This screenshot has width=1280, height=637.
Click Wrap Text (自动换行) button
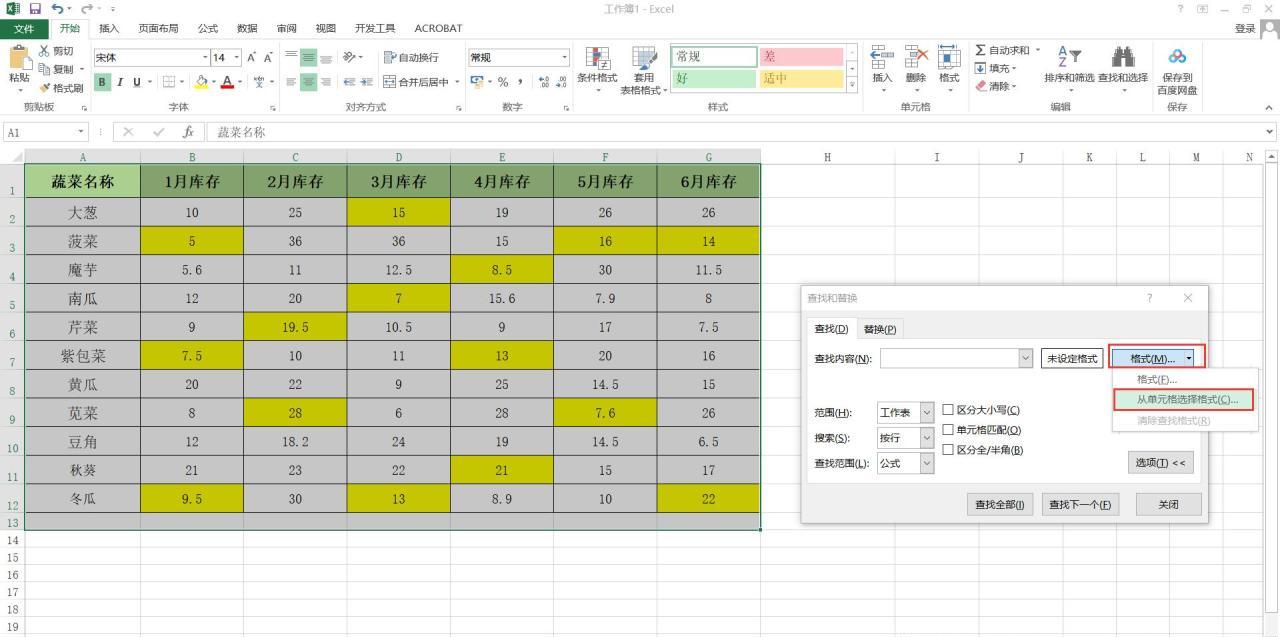412,58
